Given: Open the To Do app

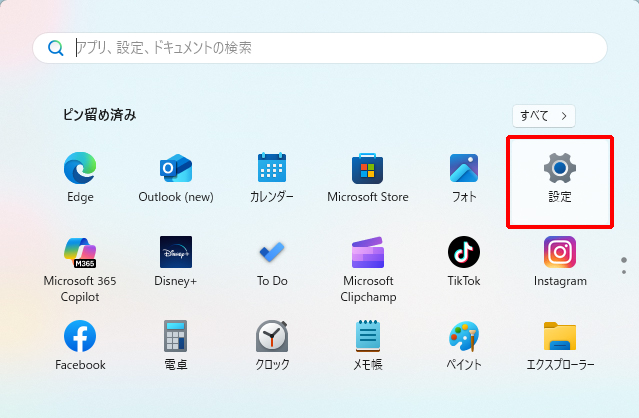Looking at the screenshot, I should click(272, 254).
